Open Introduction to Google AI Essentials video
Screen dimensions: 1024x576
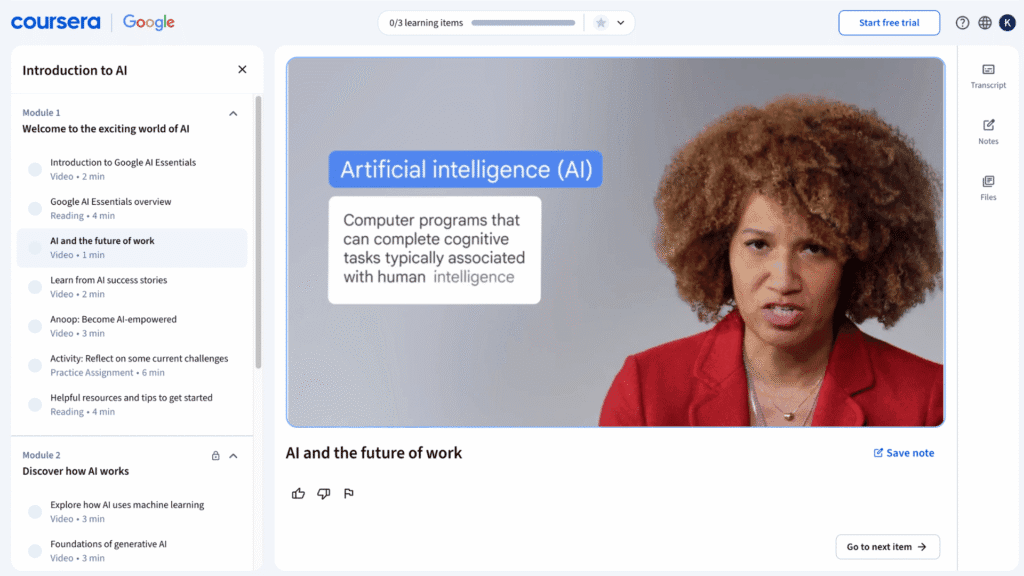pyautogui.click(x=133, y=169)
